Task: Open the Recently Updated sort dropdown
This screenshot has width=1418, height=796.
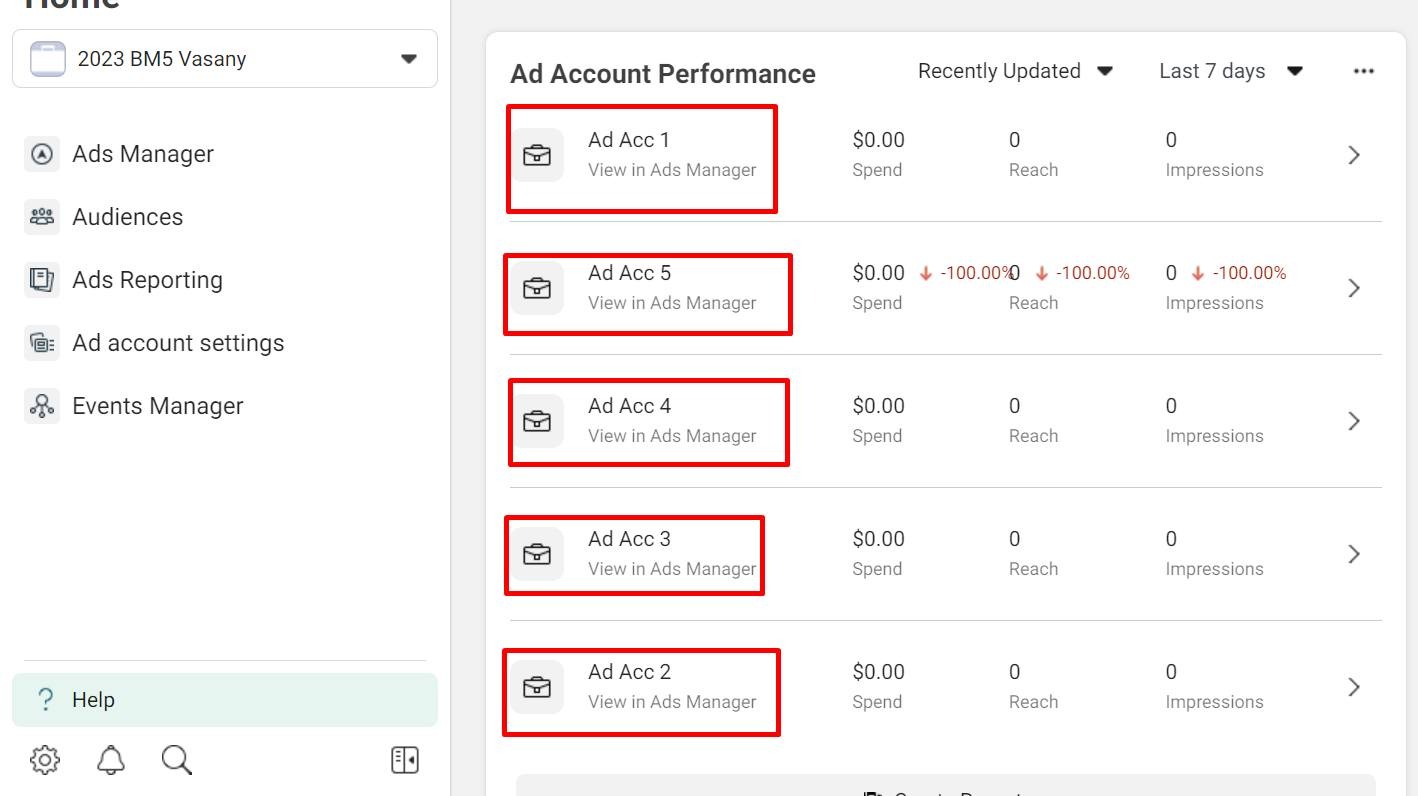Action: click(1015, 71)
